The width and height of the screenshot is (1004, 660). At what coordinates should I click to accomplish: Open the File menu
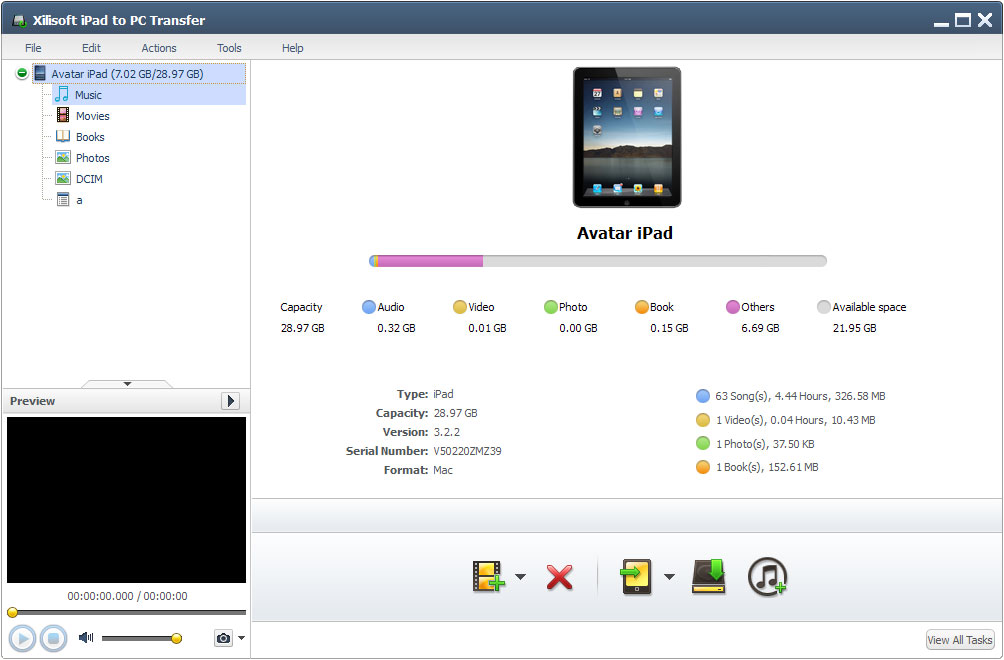click(x=33, y=48)
